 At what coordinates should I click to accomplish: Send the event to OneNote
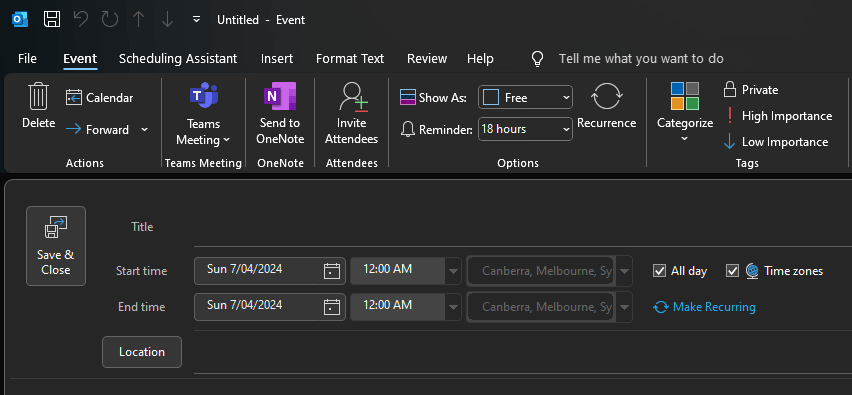[280, 114]
